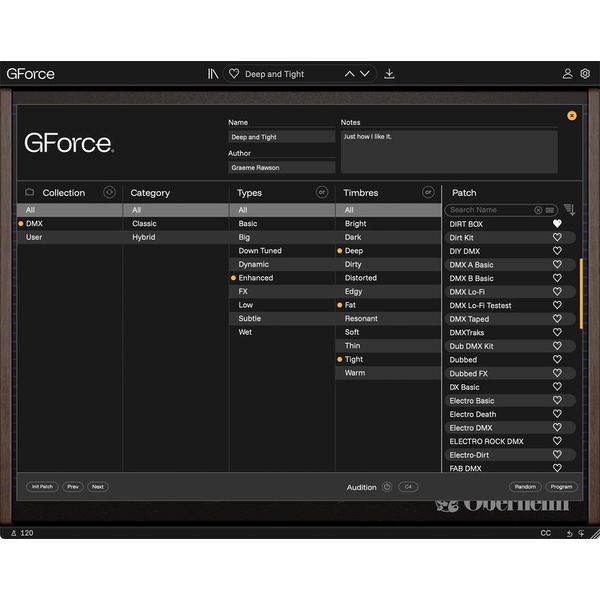Click the metronome icon beside 120
Image resolution: width=600 pixels, height=600 pixels.
point(14,533)
